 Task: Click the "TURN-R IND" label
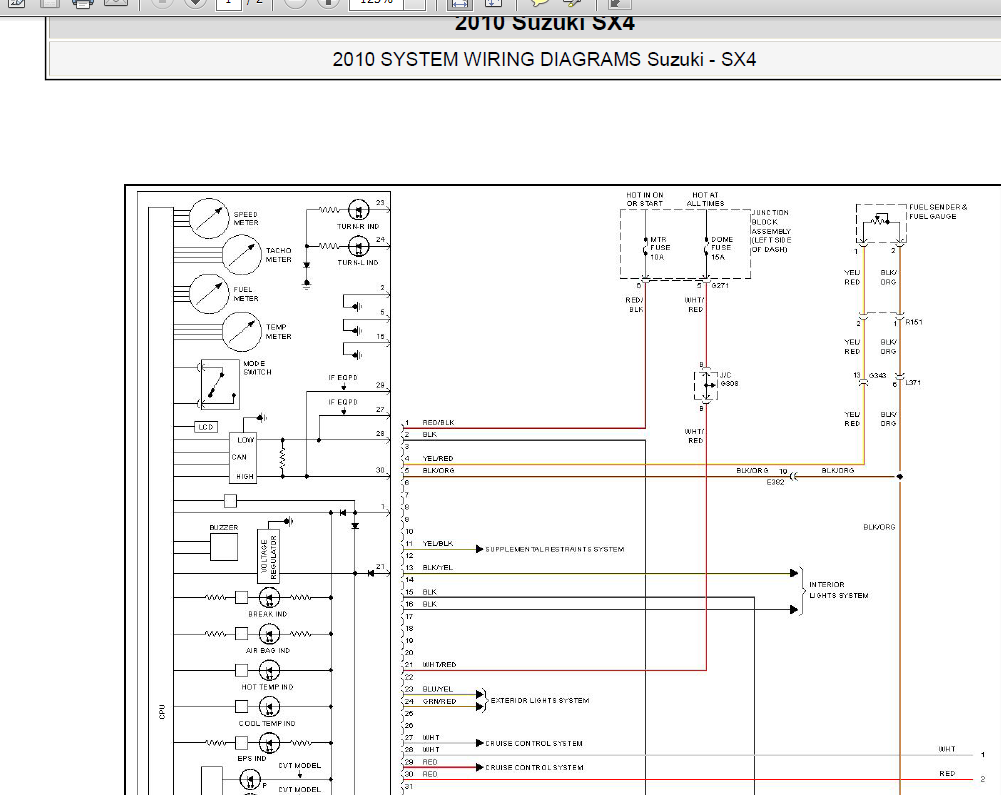pyautogui.click(x=358, y=226)
